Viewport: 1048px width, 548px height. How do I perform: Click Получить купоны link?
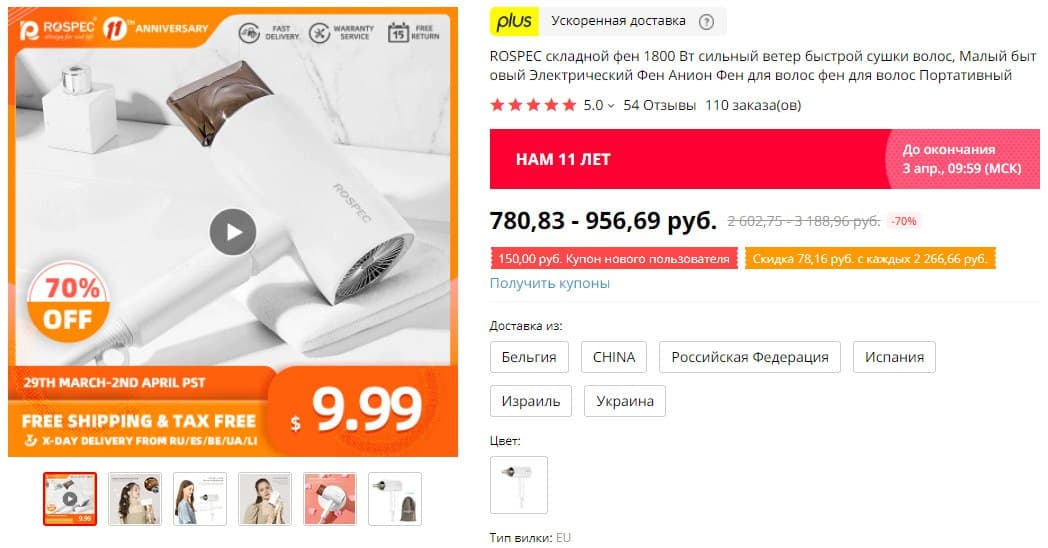[x=549, y=283]
